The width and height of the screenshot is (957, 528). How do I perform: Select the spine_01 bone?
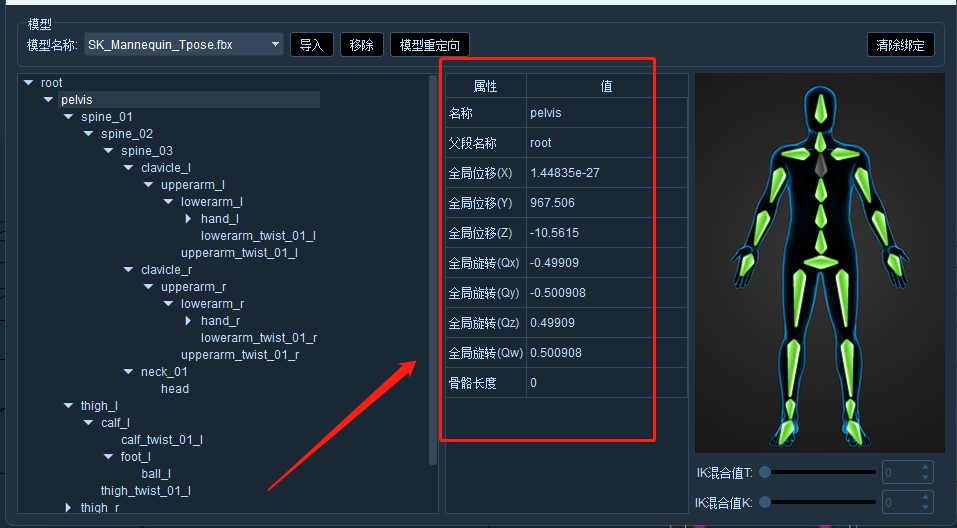coord(107,117)
